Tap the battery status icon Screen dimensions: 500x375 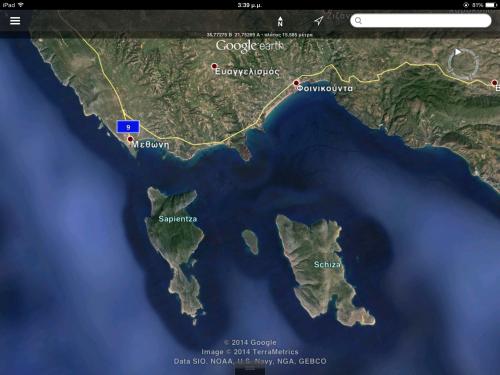(x=492, y=5)
